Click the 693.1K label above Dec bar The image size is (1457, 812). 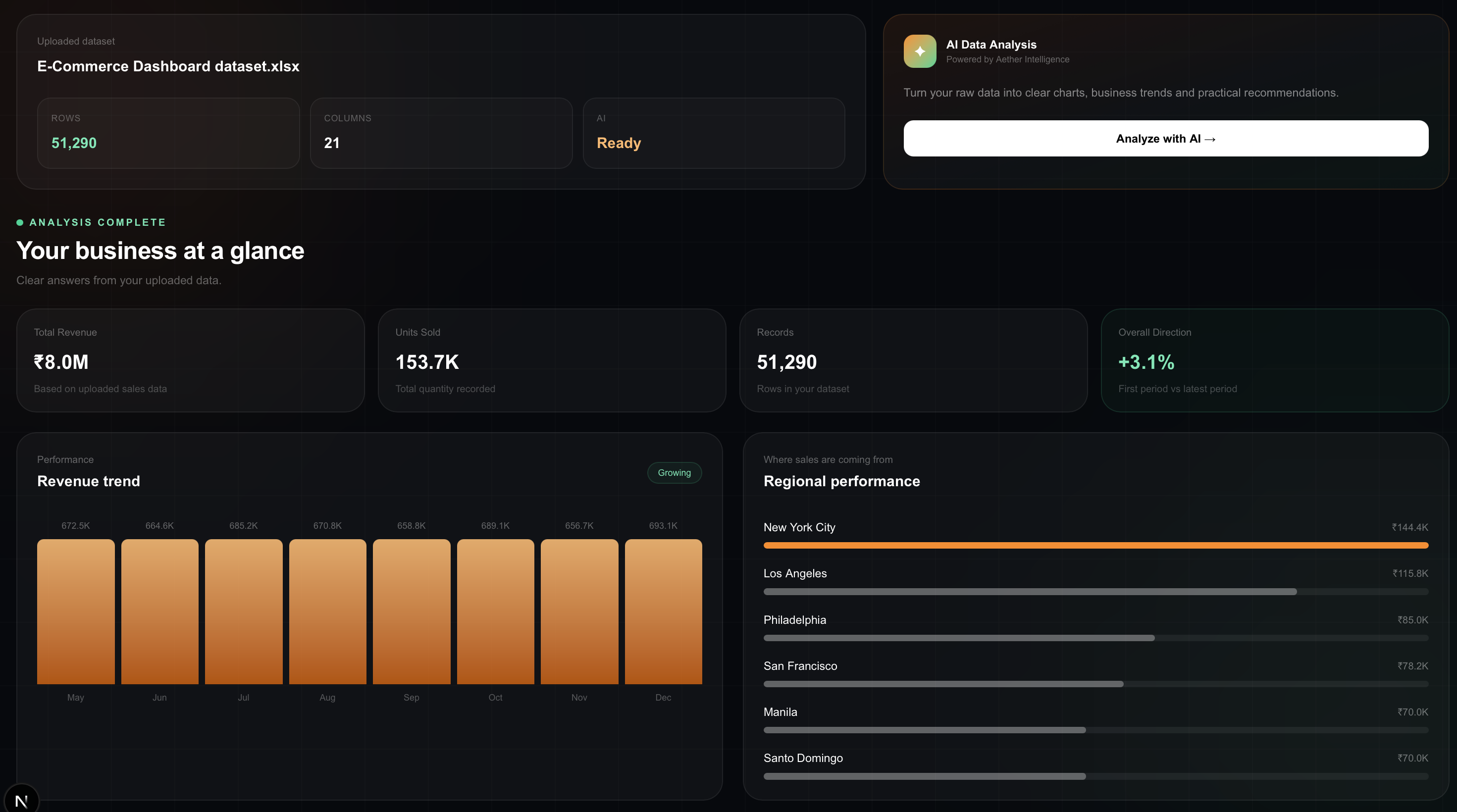click(x=664, y=526)
